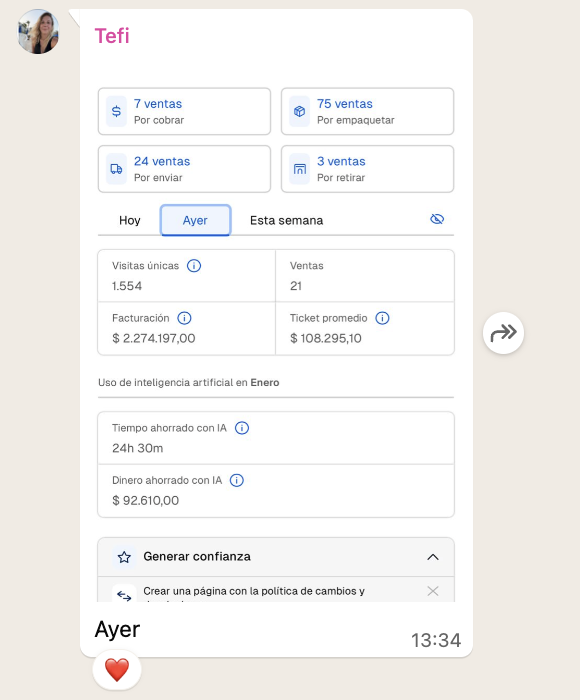The image size is (580, 700).
Task: Click the package icon for por empaquetar
Action: [300, 111]
